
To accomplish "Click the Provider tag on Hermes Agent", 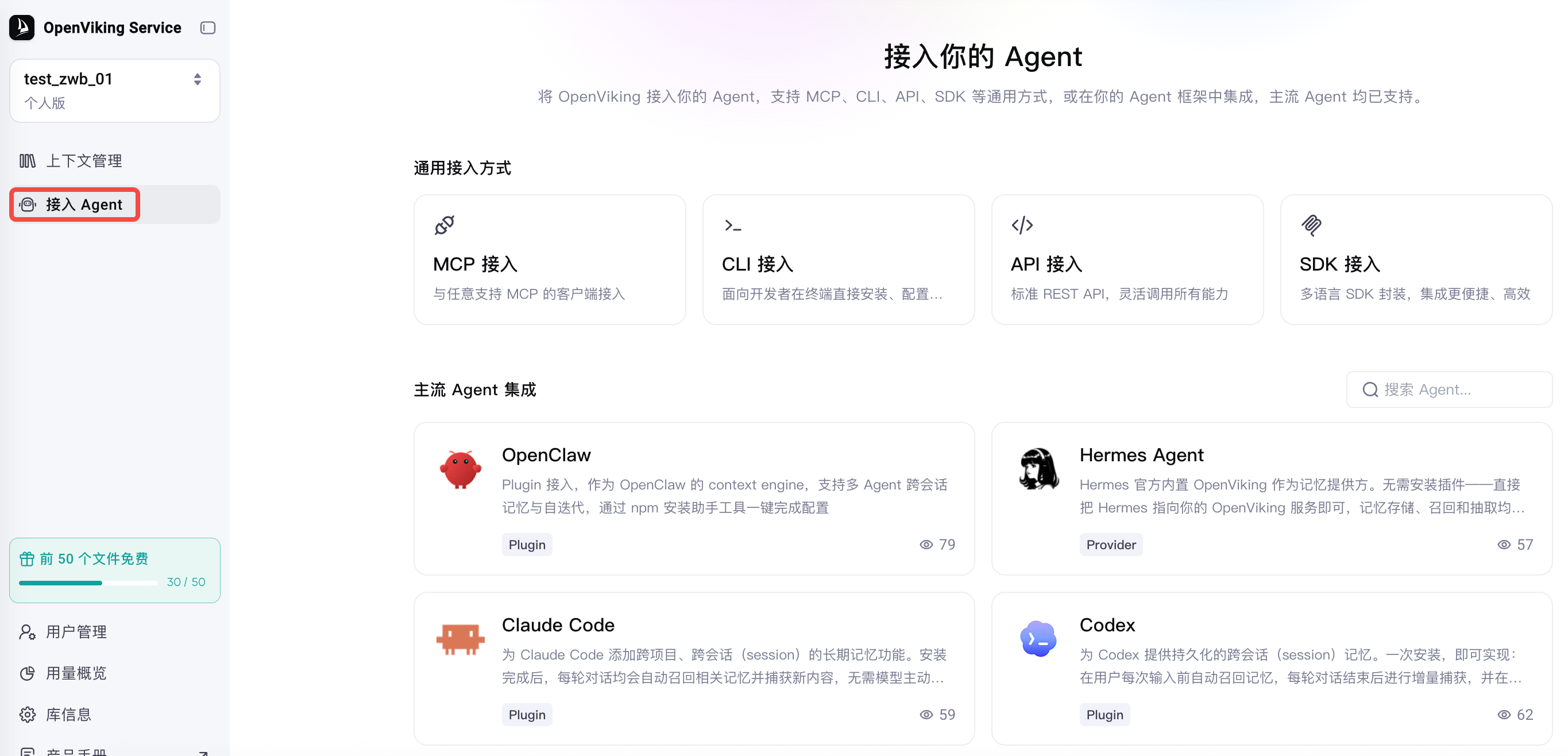I will point(1111,545).
